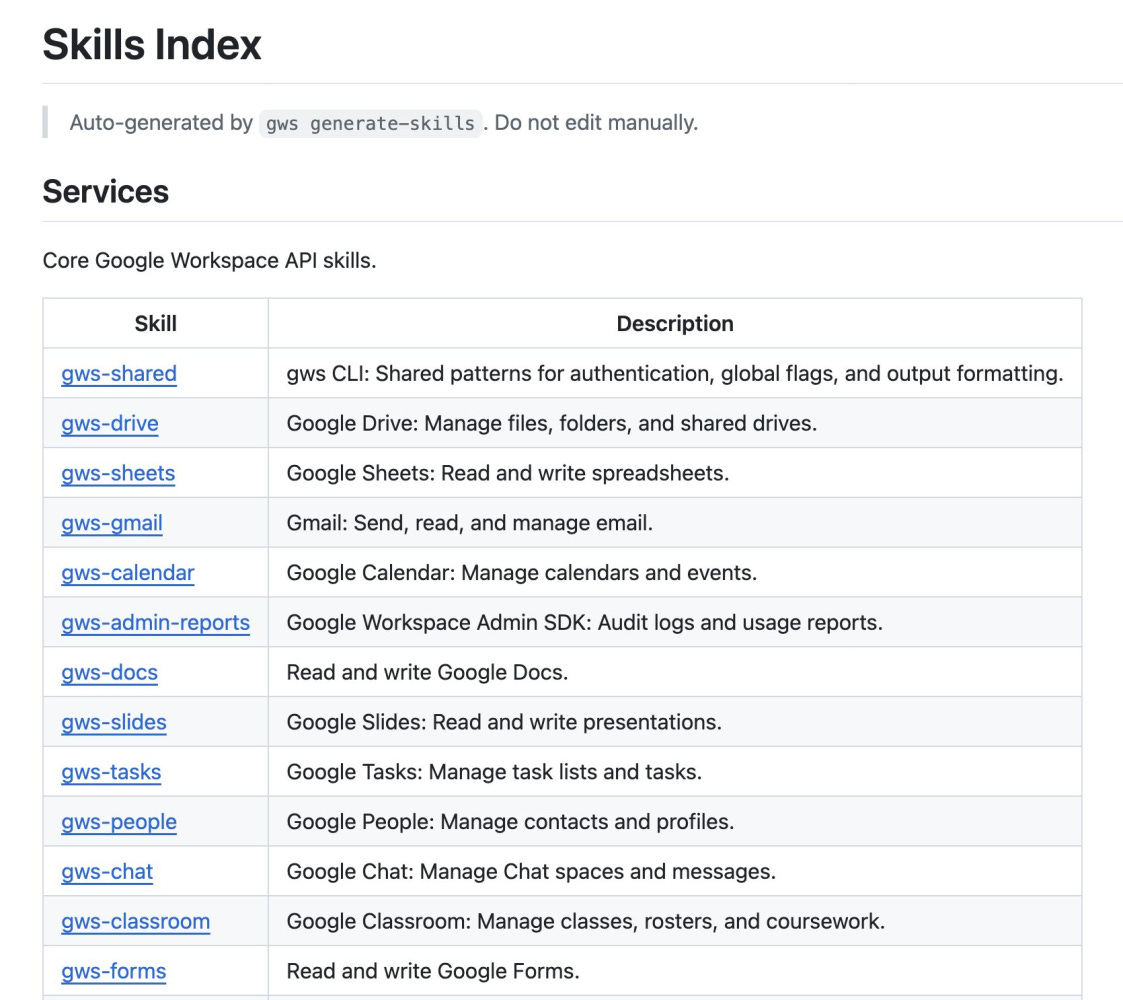Viewport: 1123px width, 1000px height.
Task: Click 'Core Google Workspace API skills.' text
Action: click(x=209, y=260)
